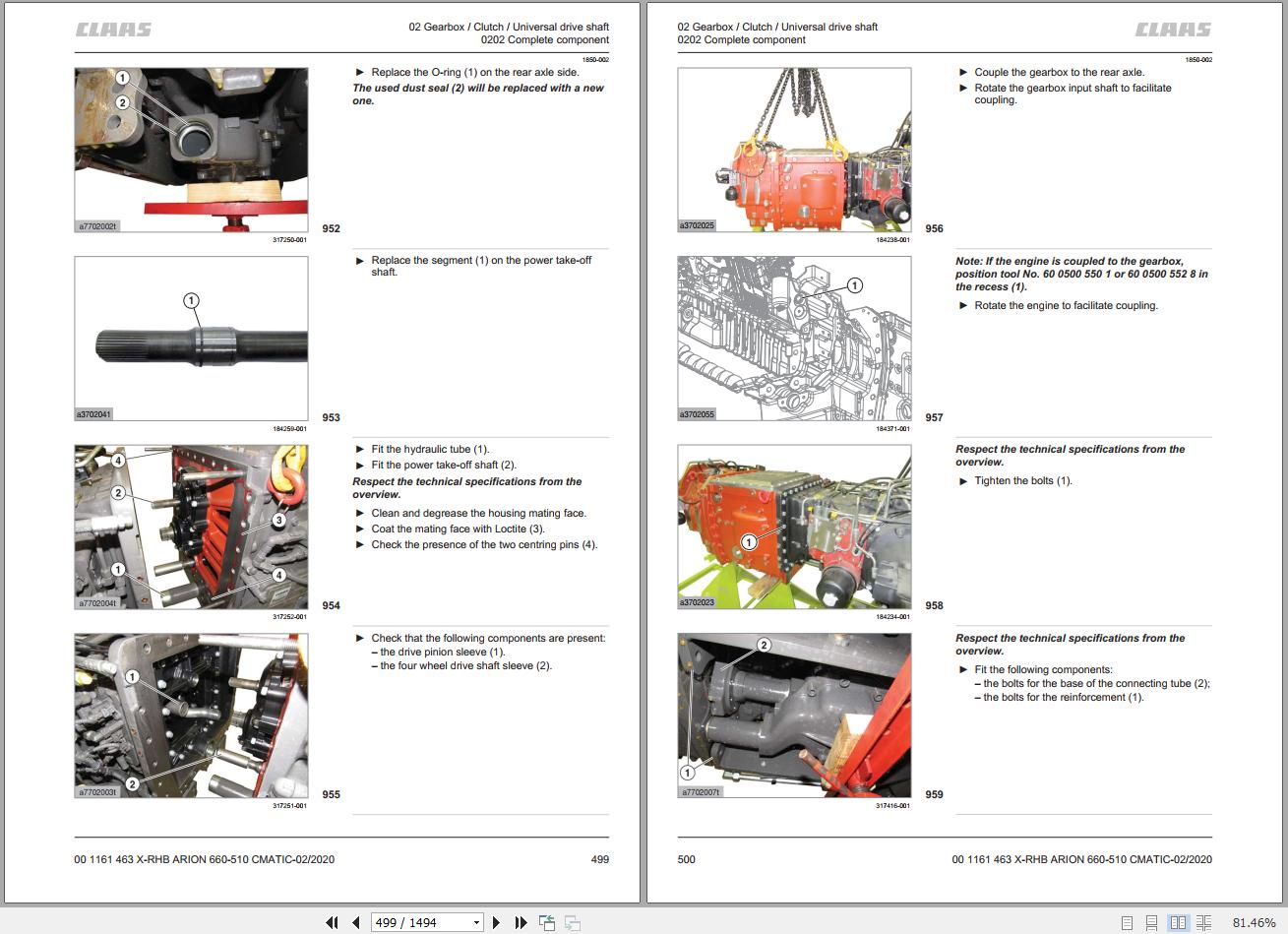1288x934 pixels.
Task: Click figure 959 connecting tube photo
Action: click(794, 716)
